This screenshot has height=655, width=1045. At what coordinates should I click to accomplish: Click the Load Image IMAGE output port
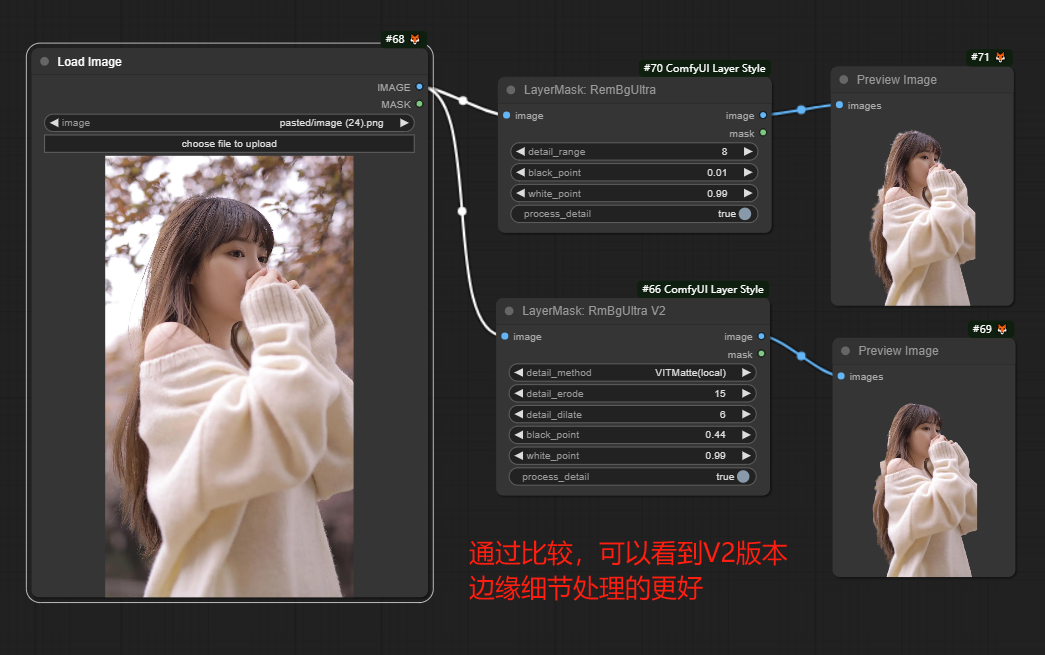coord(419,88)
